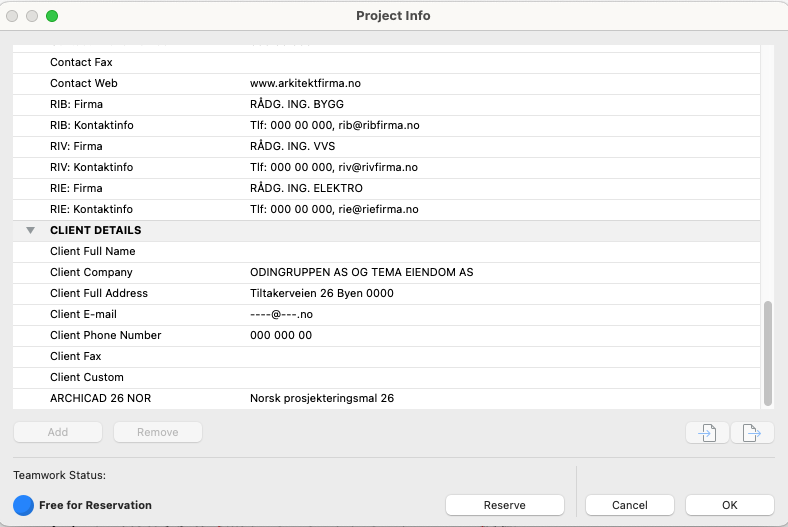Click the ARCHICAD 26 NOR row value
This screenshot has height=527, width=788.
click(x=321, y=398)
